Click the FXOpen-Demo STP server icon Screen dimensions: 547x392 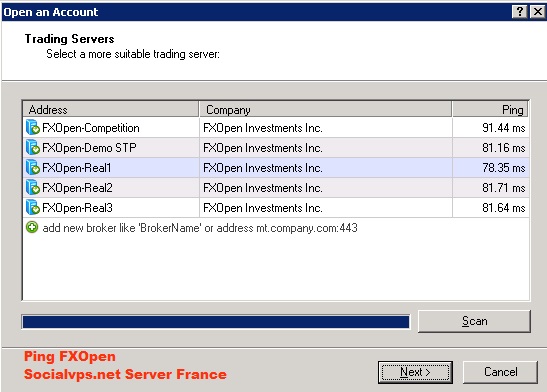click(x=33, y=147)
